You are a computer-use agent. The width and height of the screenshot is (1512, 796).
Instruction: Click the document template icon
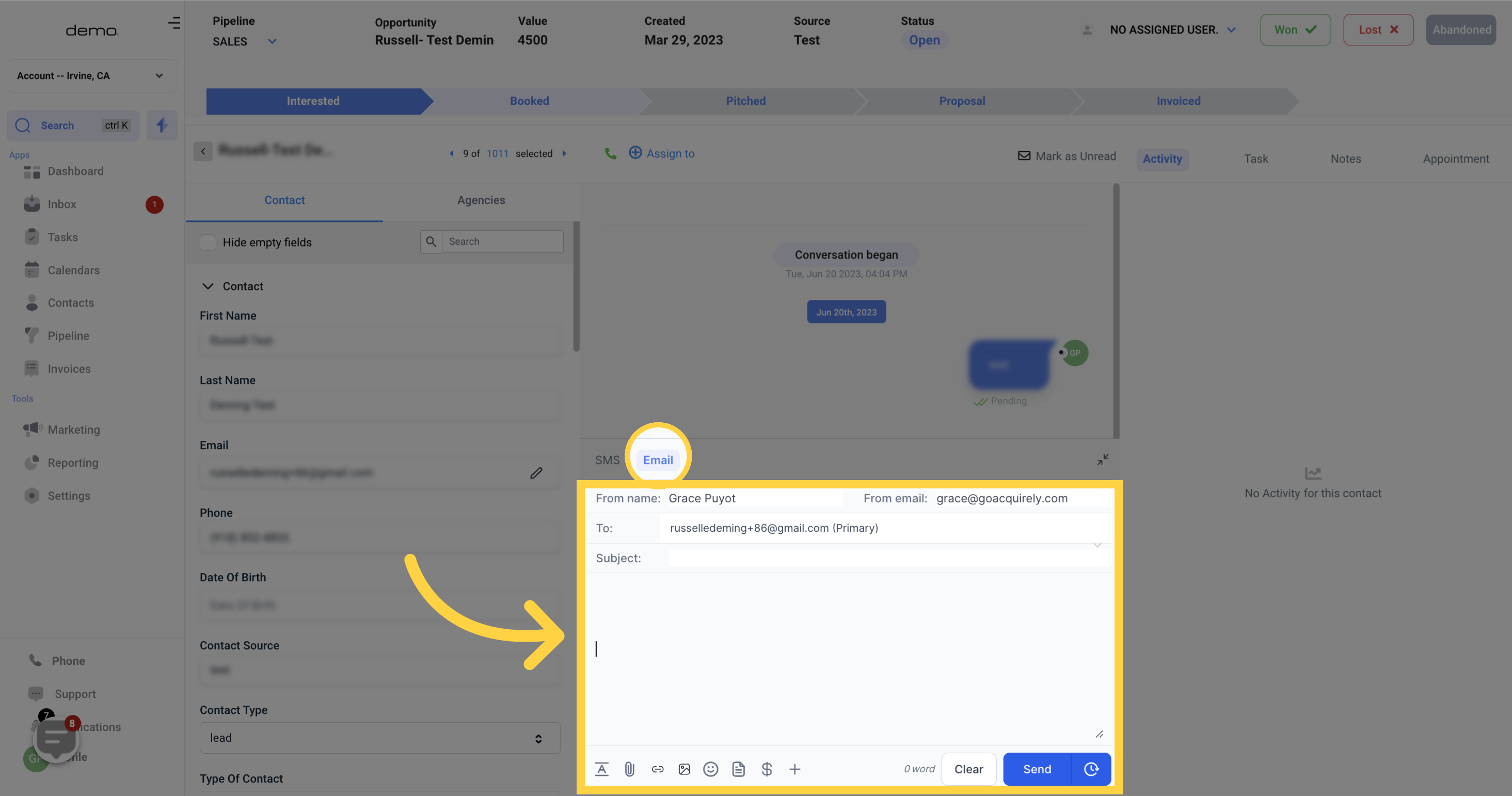pyautogui.click(x=738, y=768)
